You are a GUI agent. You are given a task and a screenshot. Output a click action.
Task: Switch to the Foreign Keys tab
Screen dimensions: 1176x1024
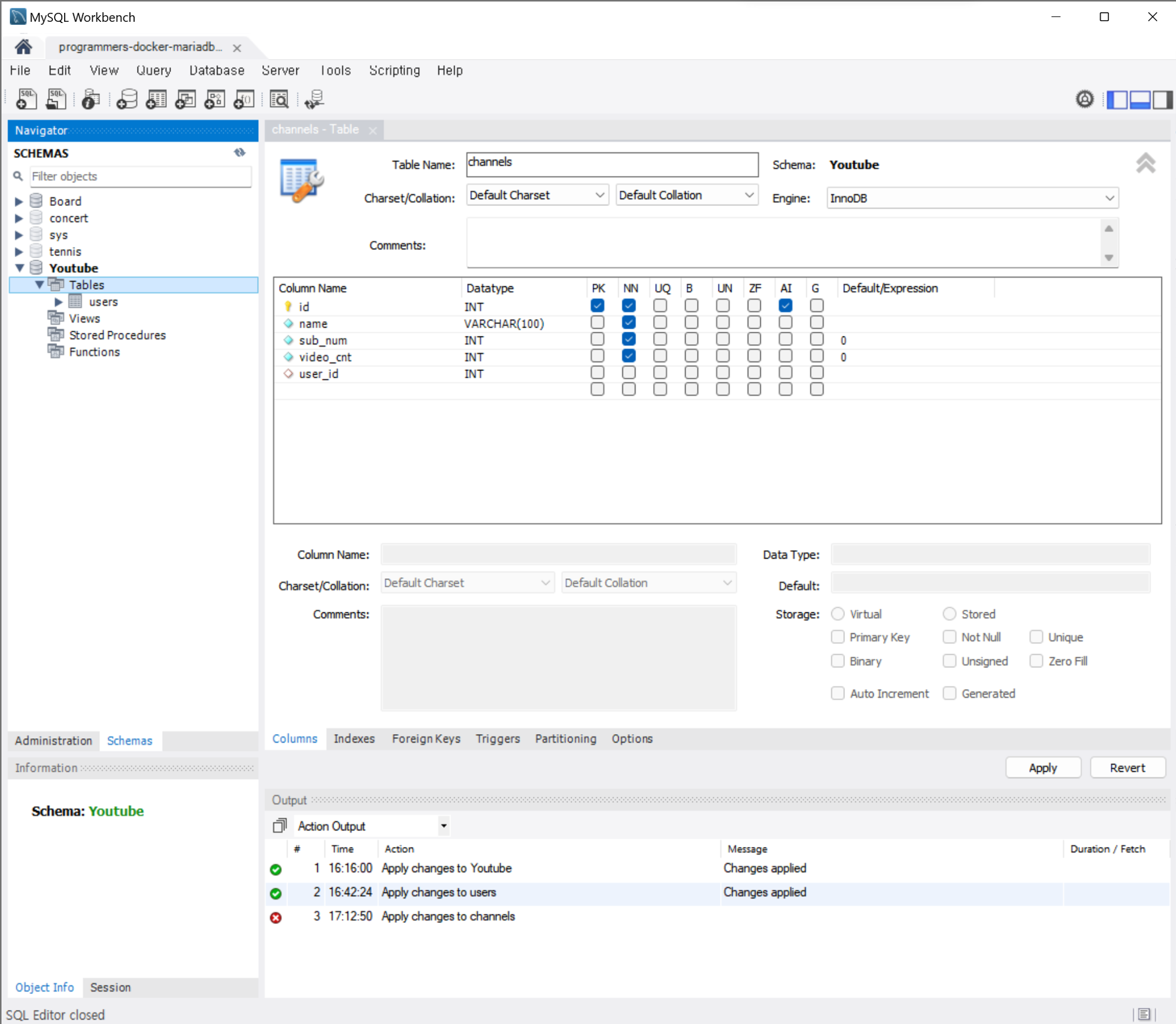click(426, 739)
